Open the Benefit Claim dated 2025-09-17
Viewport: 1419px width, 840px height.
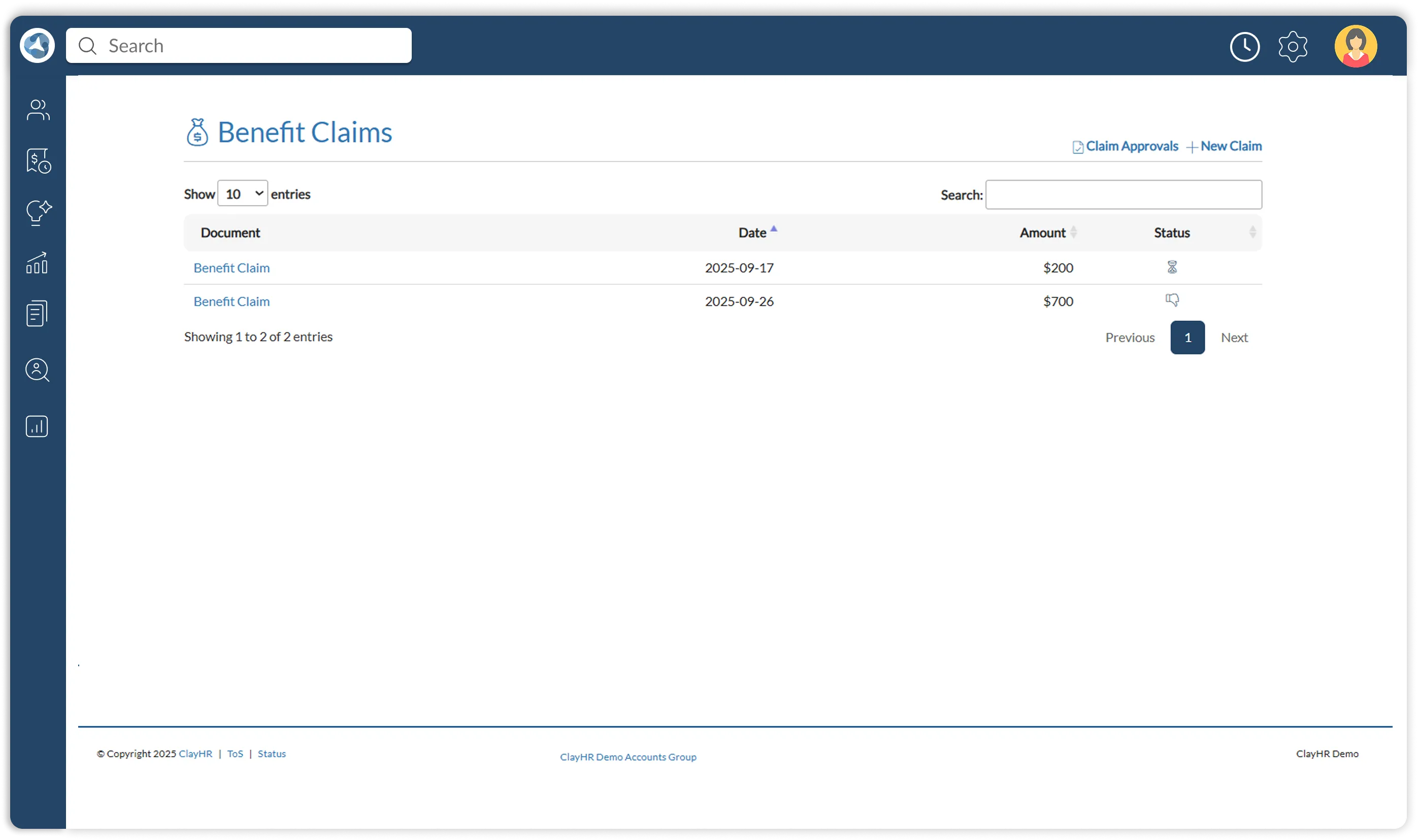[x=231, y=267]
